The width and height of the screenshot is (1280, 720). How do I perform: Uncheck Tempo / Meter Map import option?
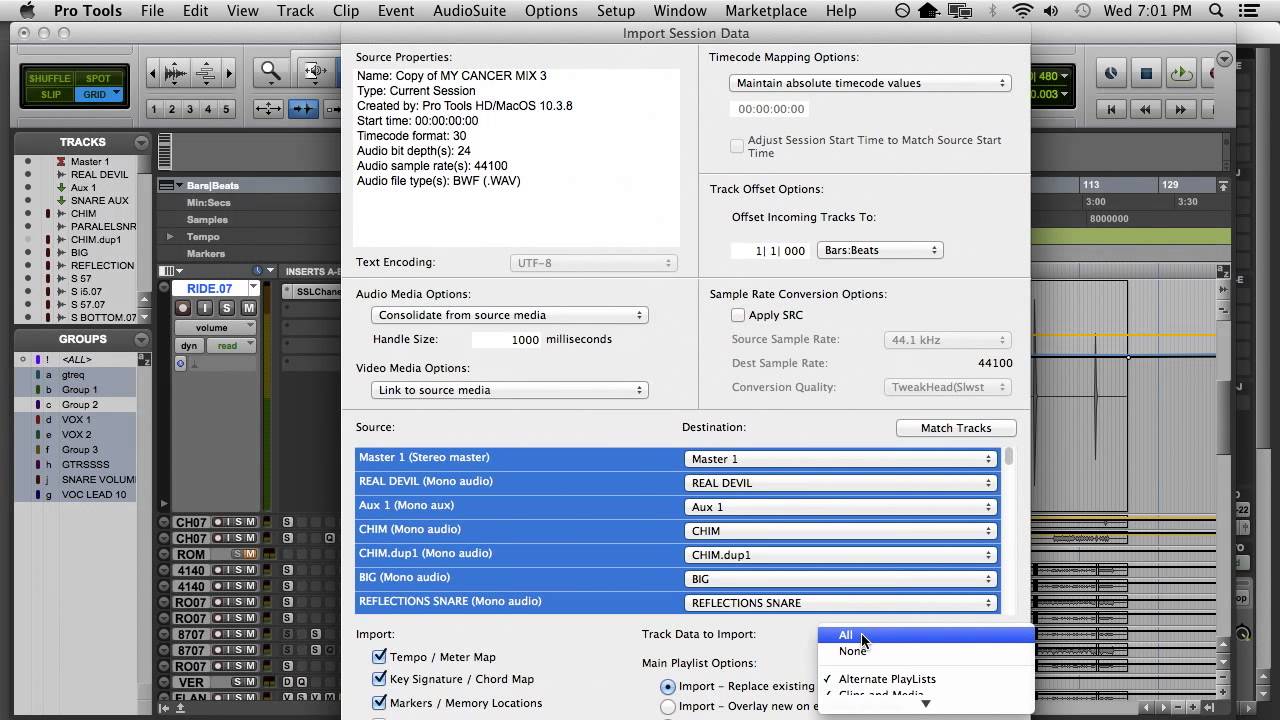(379, 657)
